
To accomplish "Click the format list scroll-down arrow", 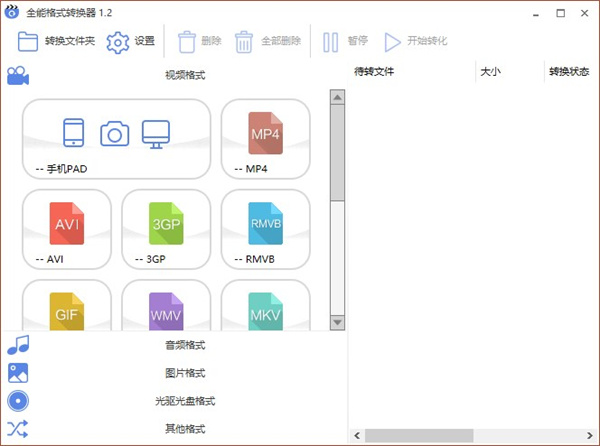I will pos(338,322).
